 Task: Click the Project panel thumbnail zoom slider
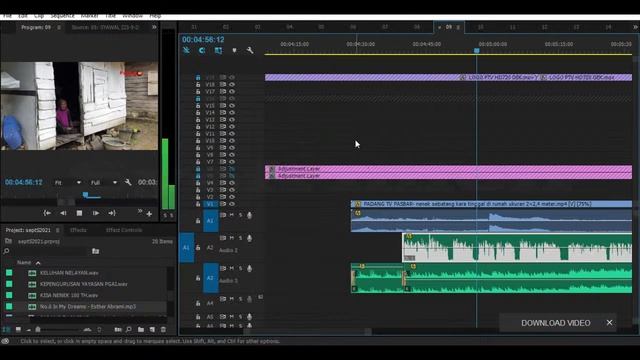(38, 329)
